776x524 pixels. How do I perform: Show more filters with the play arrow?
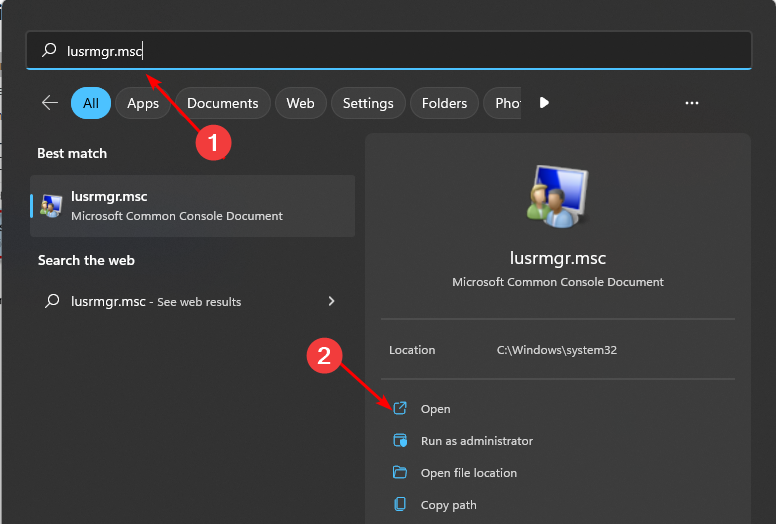point(544,102)
